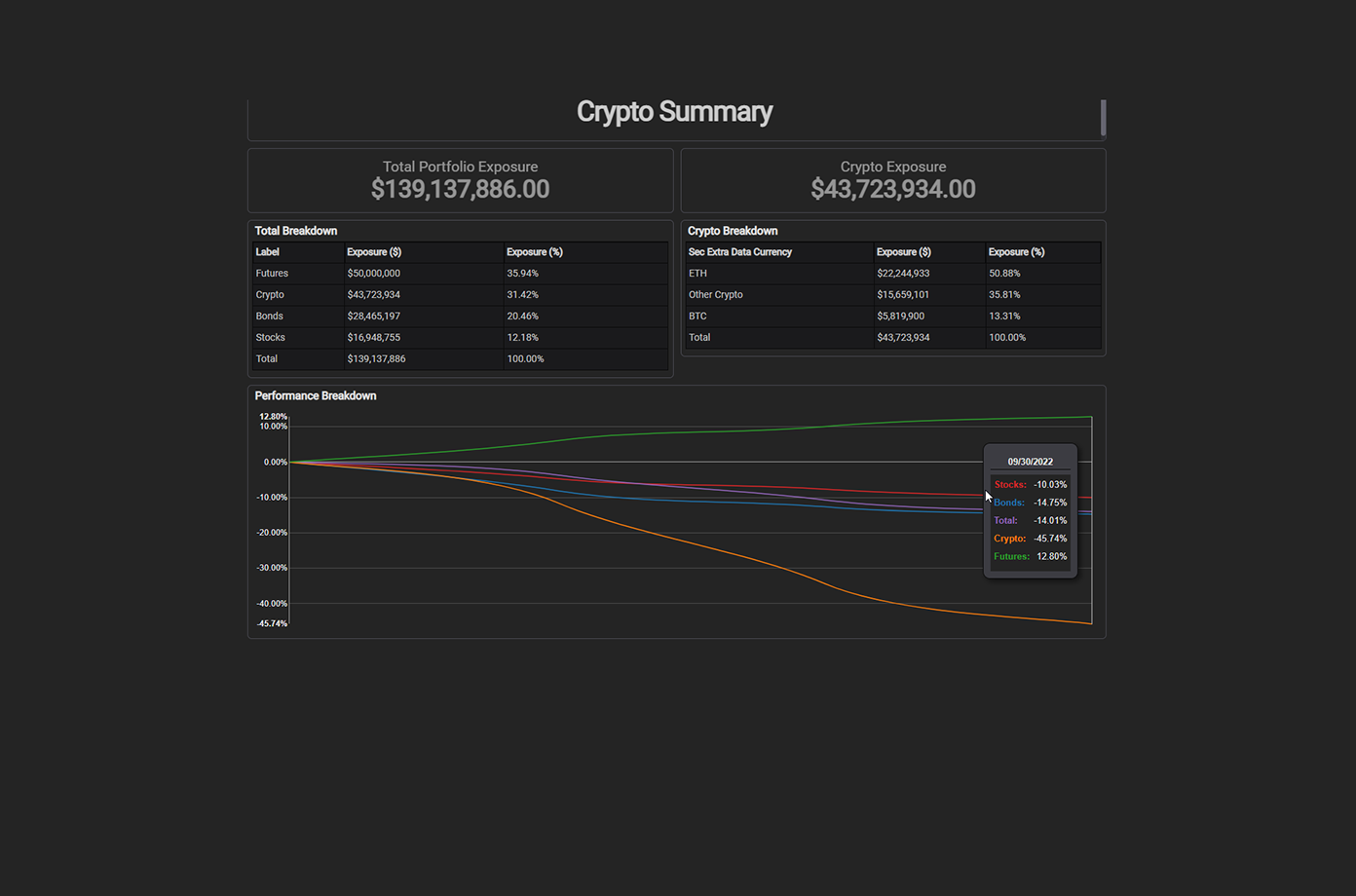Sort by the Exposure ($) column in Total Breakdown
Image resolution: width=1356 pixels, height=896 pixels.
click(374, 251)
